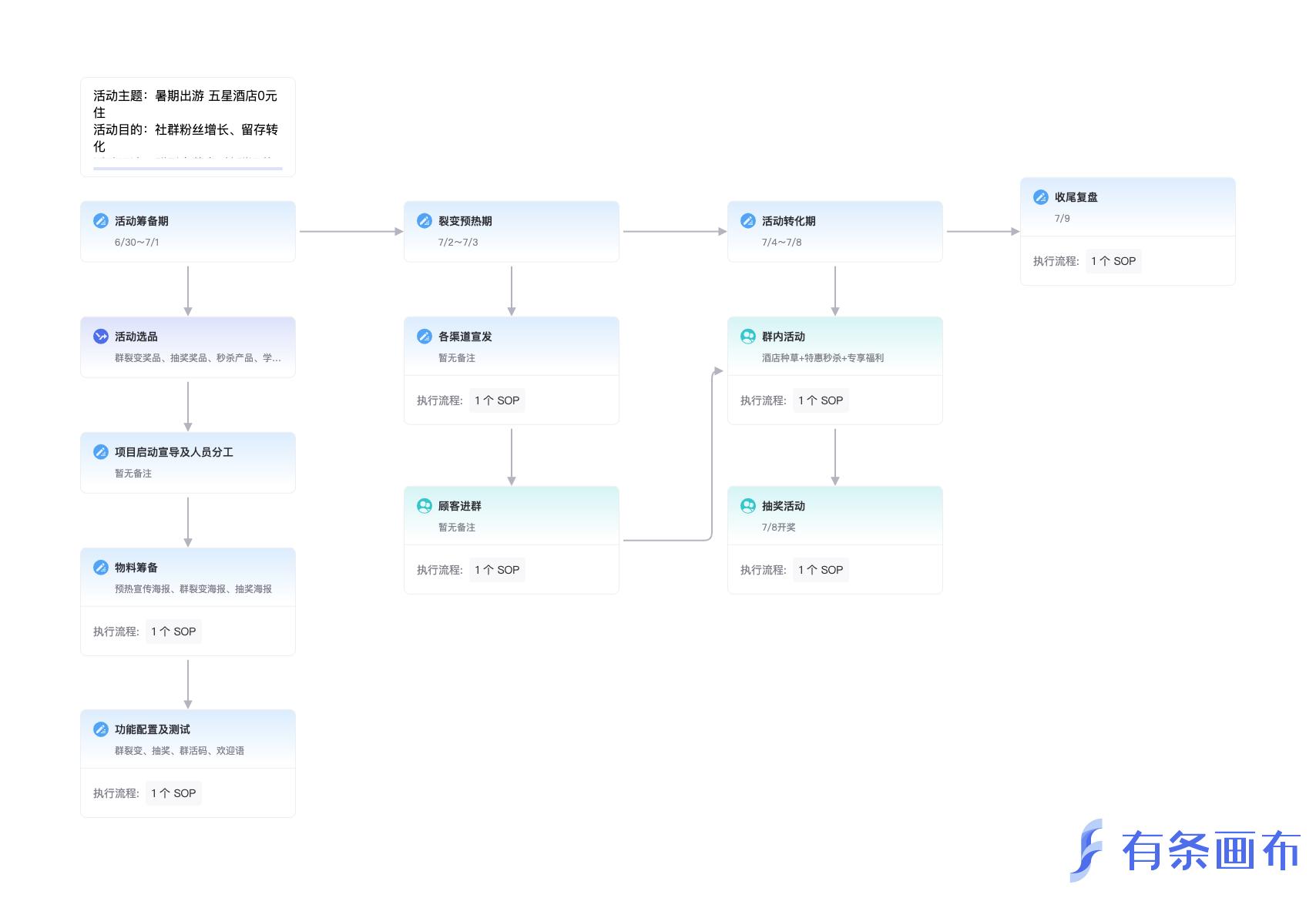
Task: Click the 预热宣传海报、群裂变海报、抽奖海报 note
Action: 193,589
